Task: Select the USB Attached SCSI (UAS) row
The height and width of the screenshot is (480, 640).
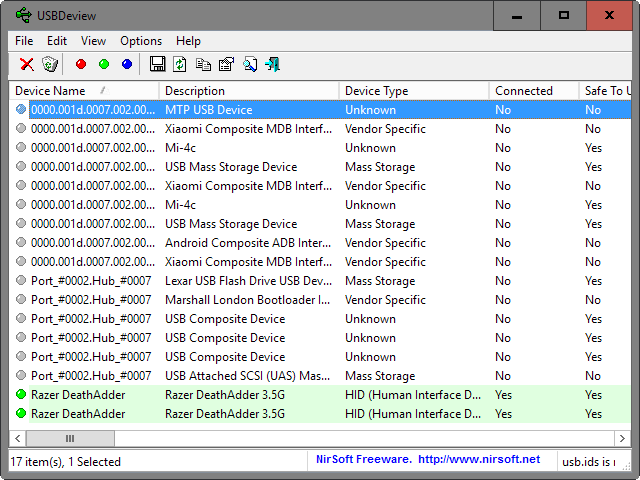Action: click(320, 376)
